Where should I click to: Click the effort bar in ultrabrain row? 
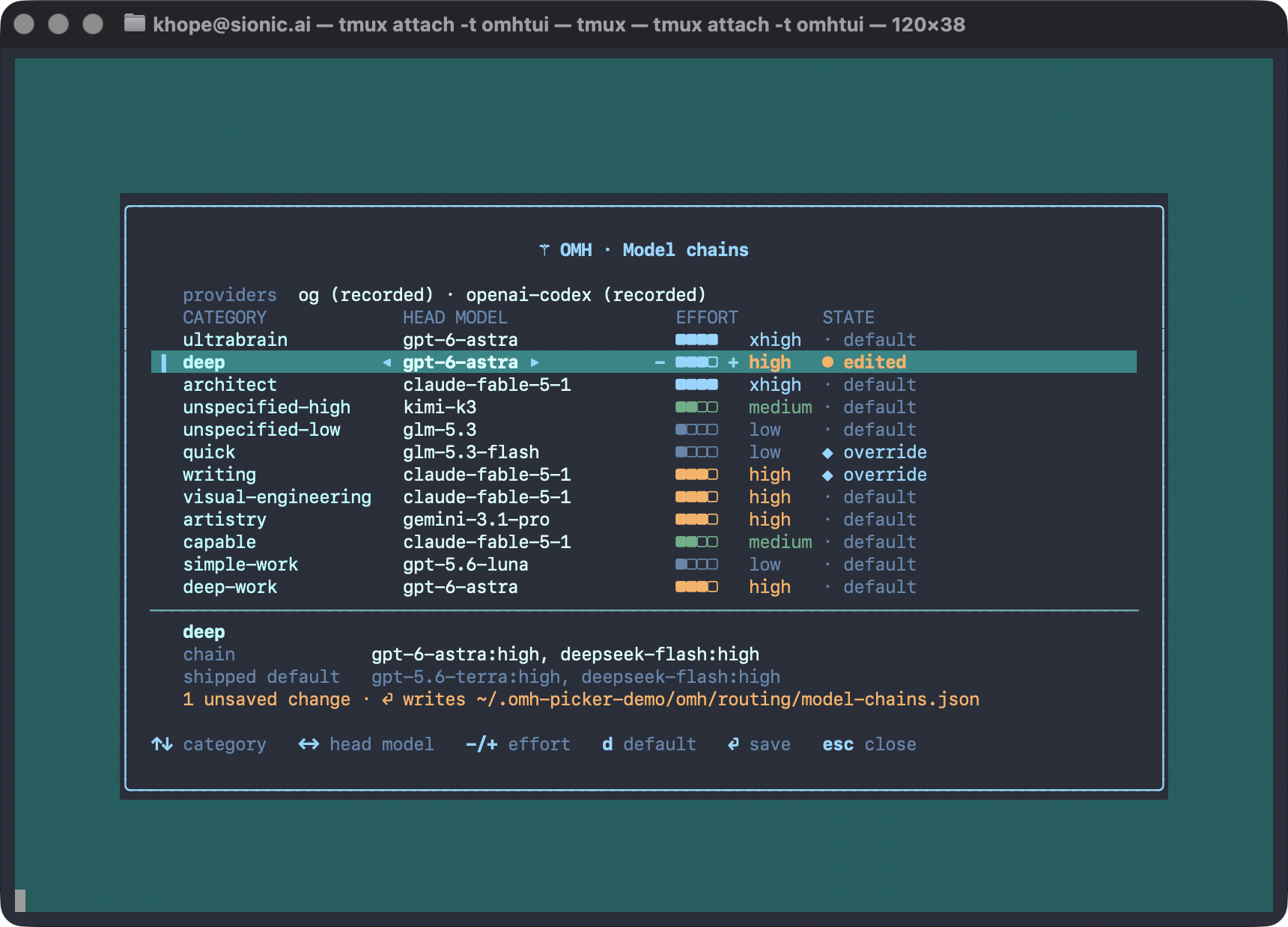(696, 340)
